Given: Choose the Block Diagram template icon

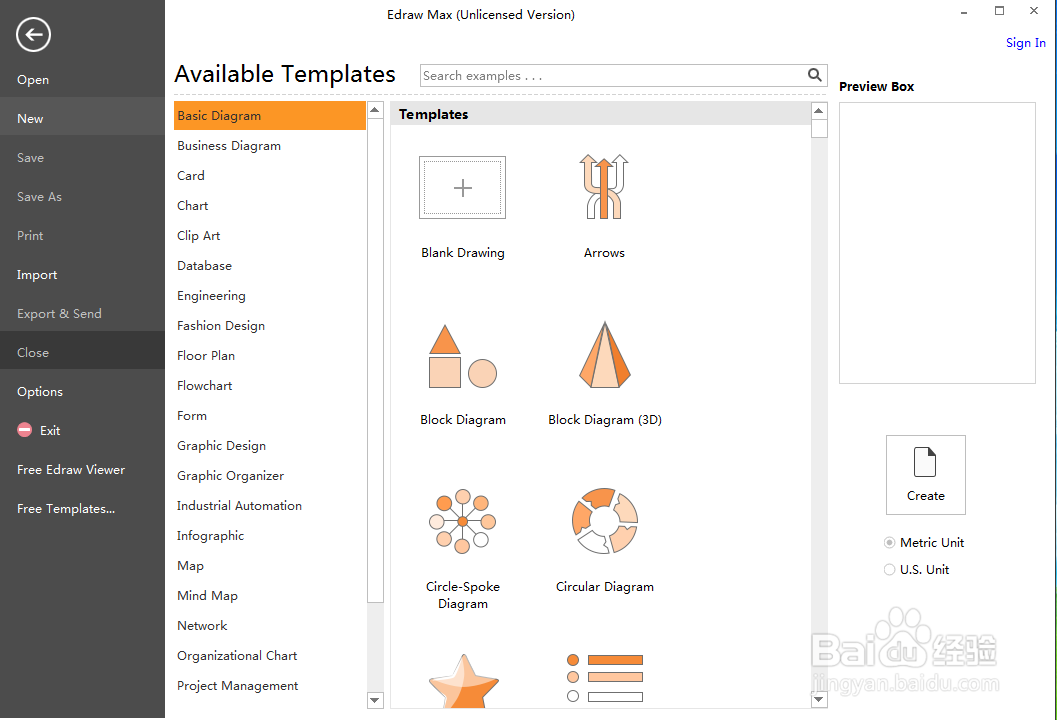Looking at the screenshot, I should 462,356.
